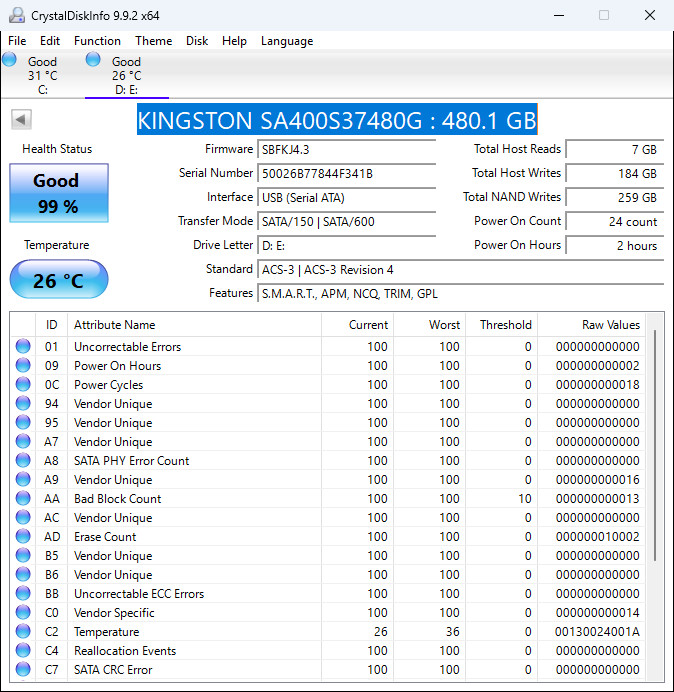Click status orb of attribute 95 row
Viewport: 674px width, 692px height.
[x=23, y=422]
